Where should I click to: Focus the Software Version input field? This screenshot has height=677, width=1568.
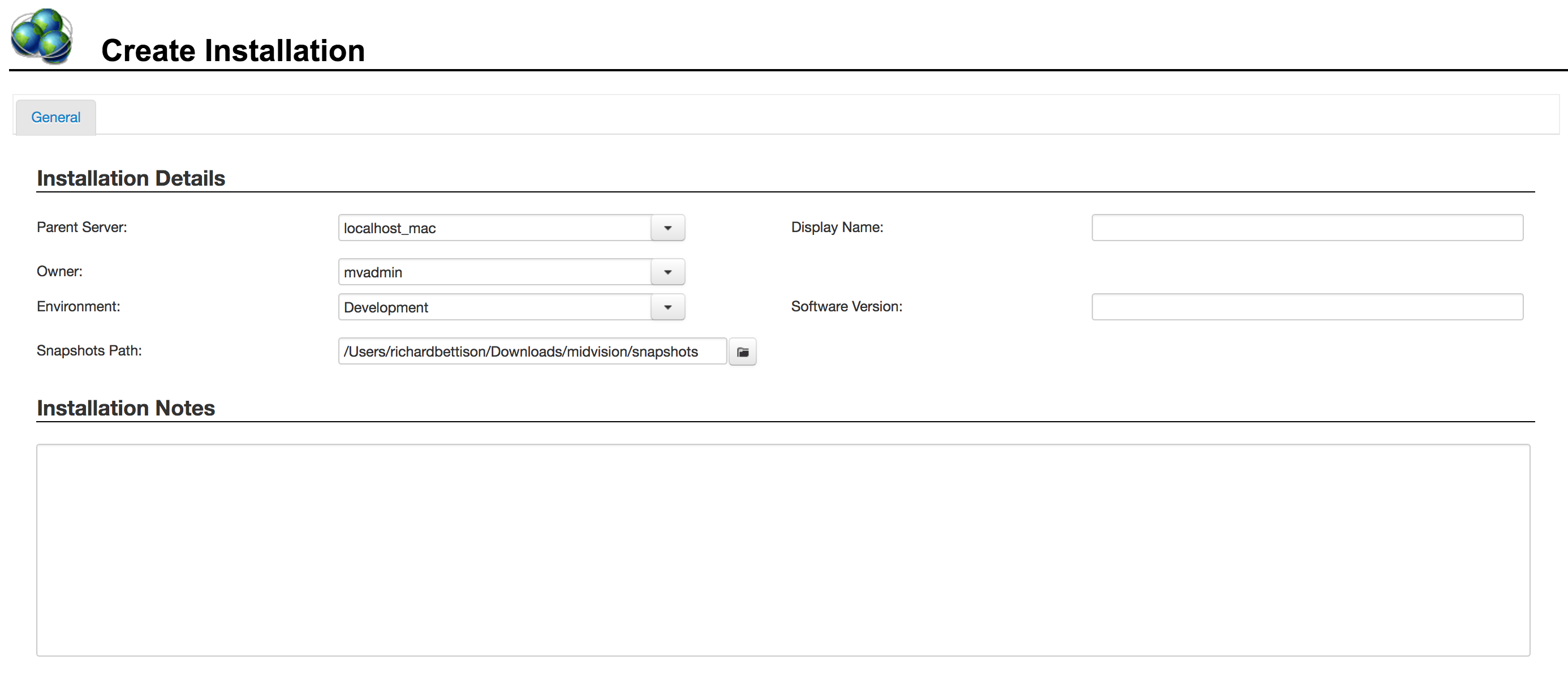tap(1307, 306)
